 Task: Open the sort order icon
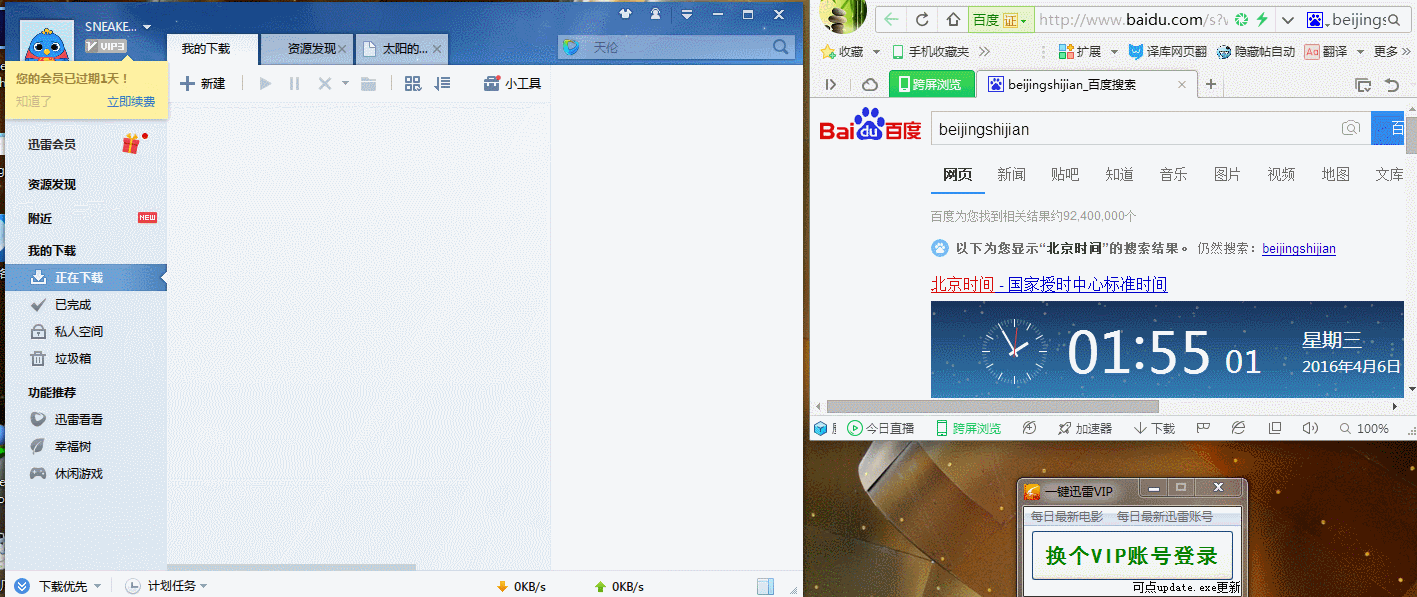(442, 84)
